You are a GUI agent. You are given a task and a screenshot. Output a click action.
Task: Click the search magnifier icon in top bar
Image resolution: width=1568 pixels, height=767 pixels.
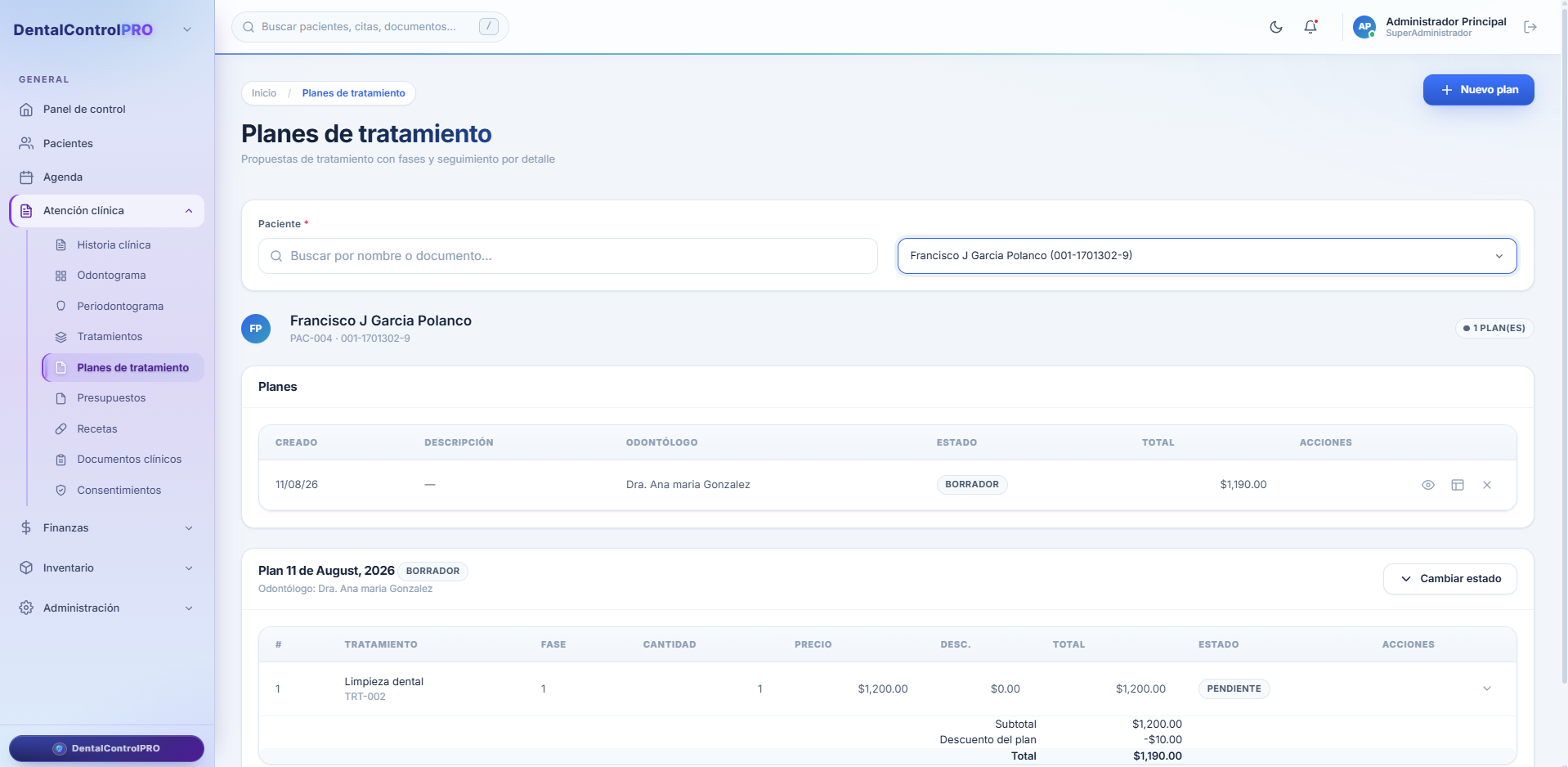point(249,27)
